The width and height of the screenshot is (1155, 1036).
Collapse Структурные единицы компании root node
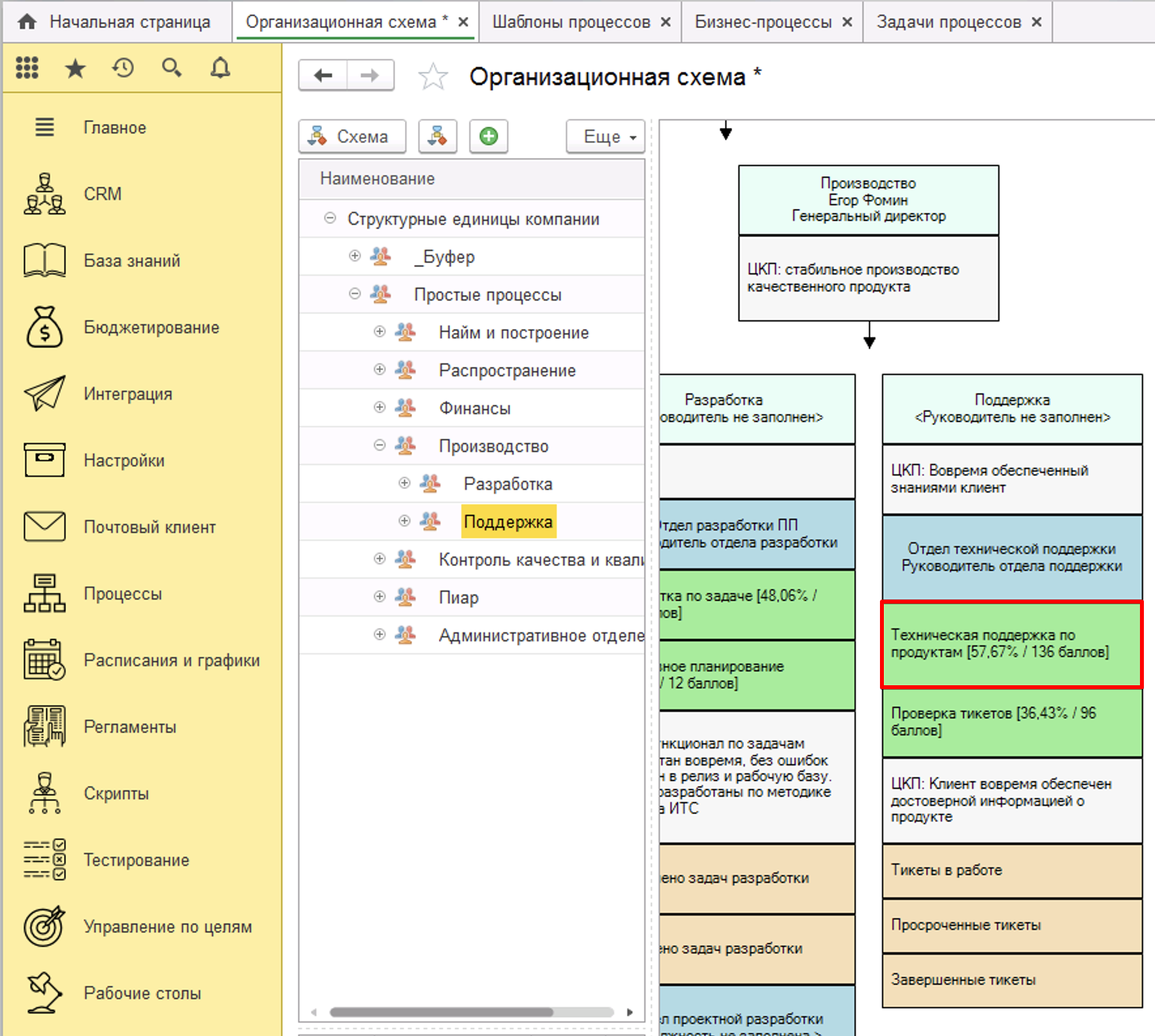click(x=330, y=218)
